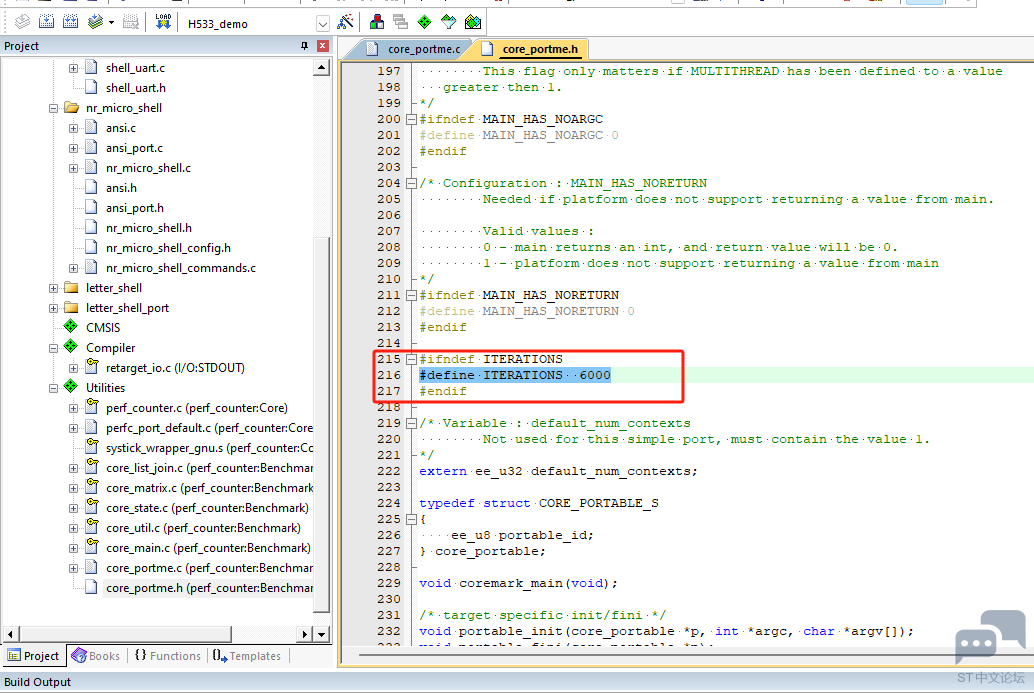The height and width of the screenshot is (693, 1034).
Task: Open the Batch Build dropdown arrow
Action: pyautogui.click(x=111, y=22)
